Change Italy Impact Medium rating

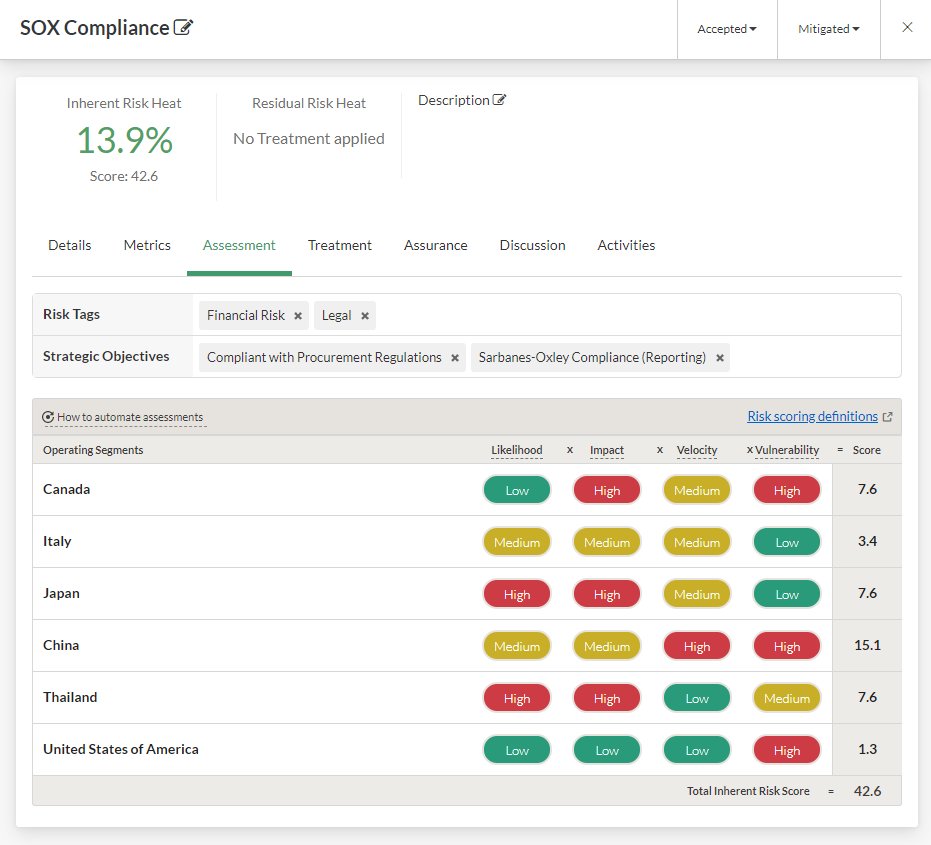(607, 542)
